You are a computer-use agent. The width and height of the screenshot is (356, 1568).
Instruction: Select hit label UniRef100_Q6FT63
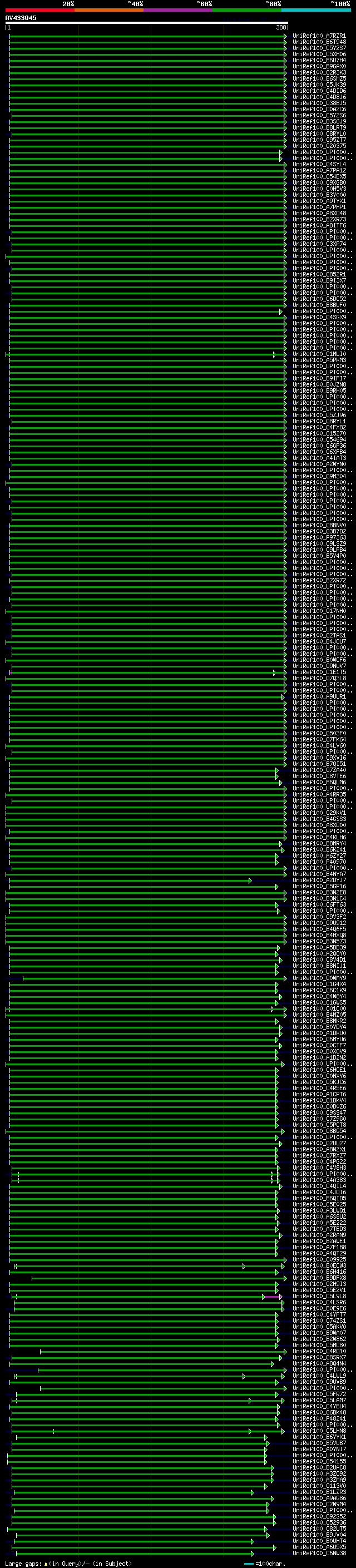pos(319,905)
